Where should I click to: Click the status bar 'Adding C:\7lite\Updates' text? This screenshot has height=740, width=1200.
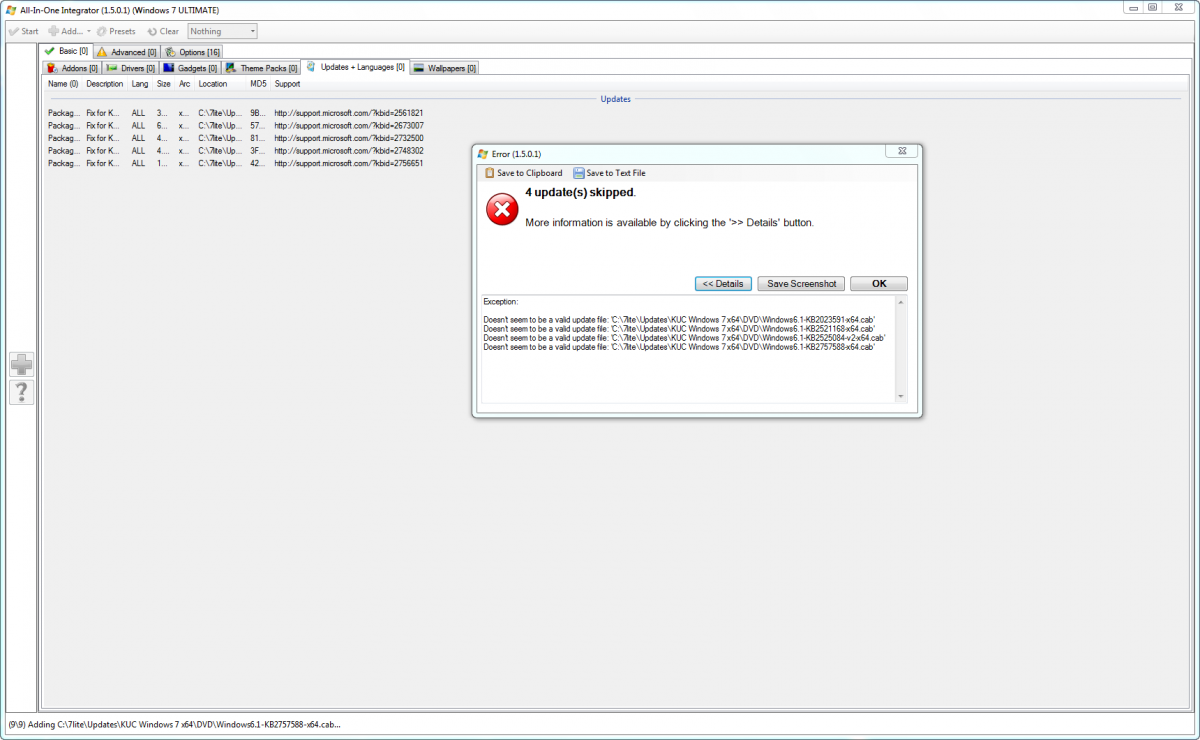click(x=174, y=724)
